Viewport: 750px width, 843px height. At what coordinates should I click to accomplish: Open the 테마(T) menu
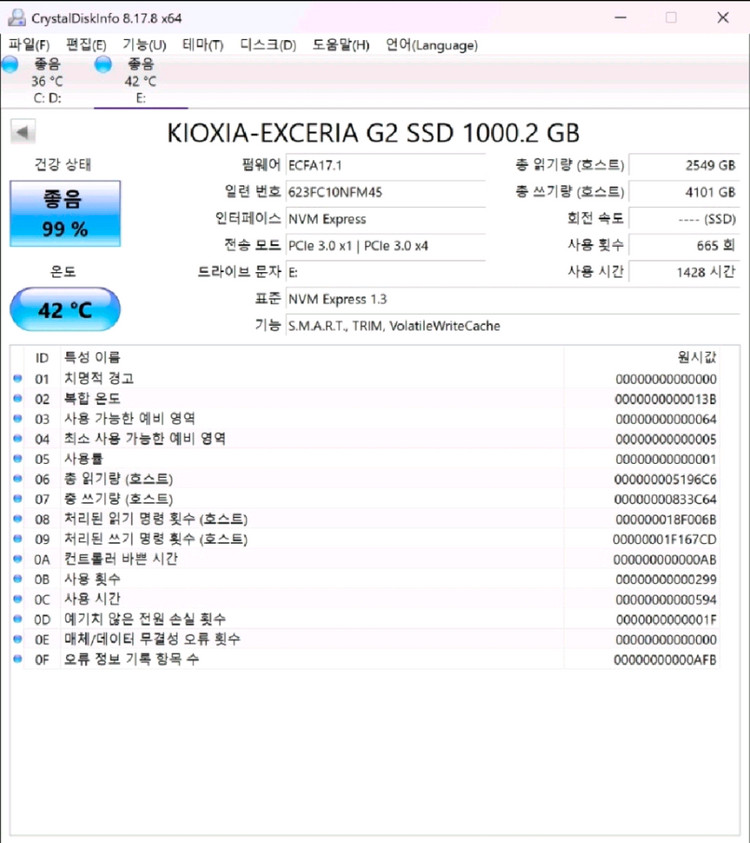point(203,45)
